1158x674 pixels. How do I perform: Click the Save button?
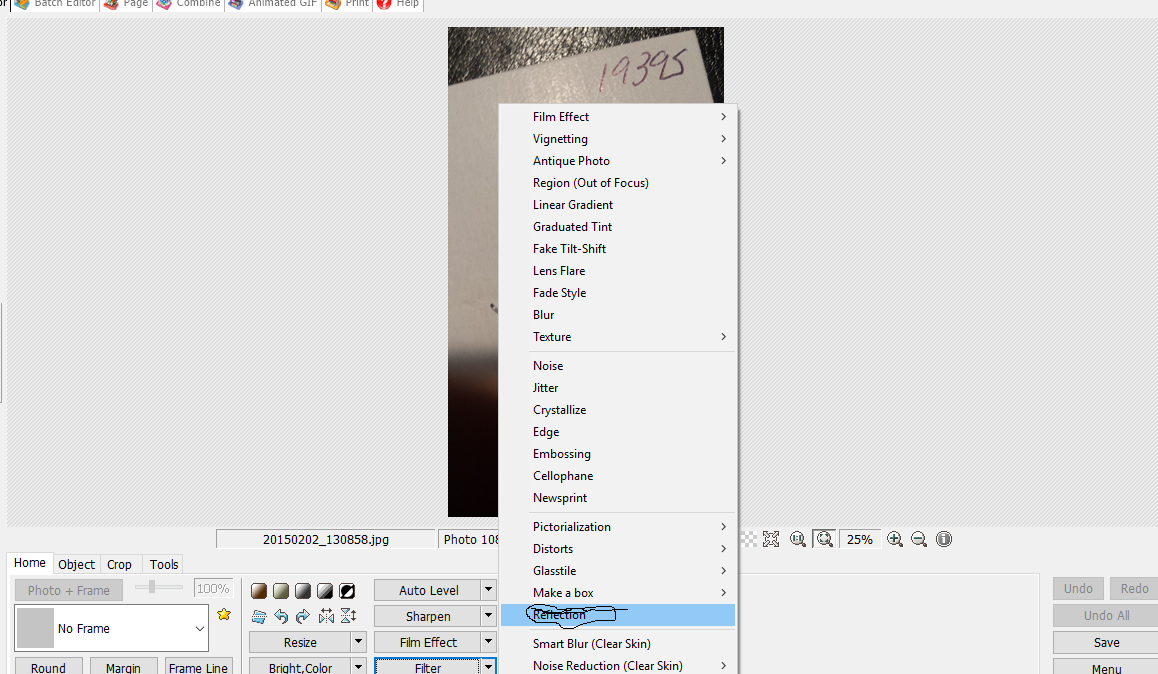1106,643
